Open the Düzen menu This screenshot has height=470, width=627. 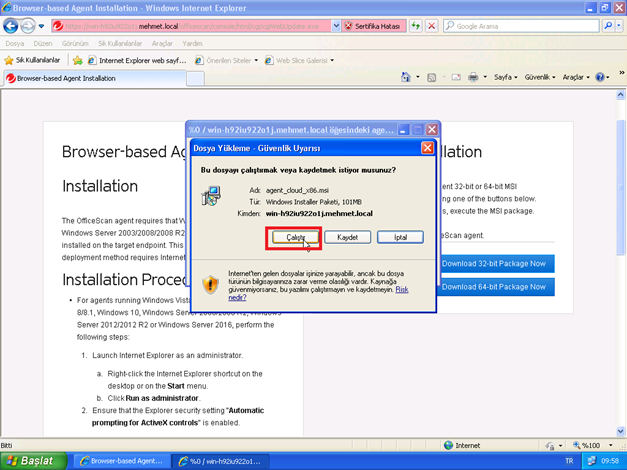click(x=43, y=43)
